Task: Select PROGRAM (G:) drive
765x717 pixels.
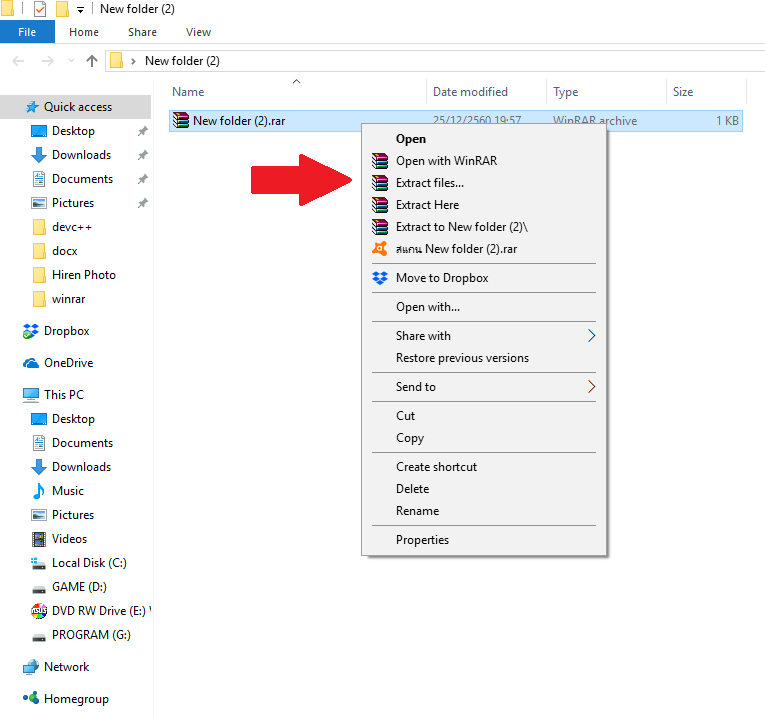Action: pos(91,635)
